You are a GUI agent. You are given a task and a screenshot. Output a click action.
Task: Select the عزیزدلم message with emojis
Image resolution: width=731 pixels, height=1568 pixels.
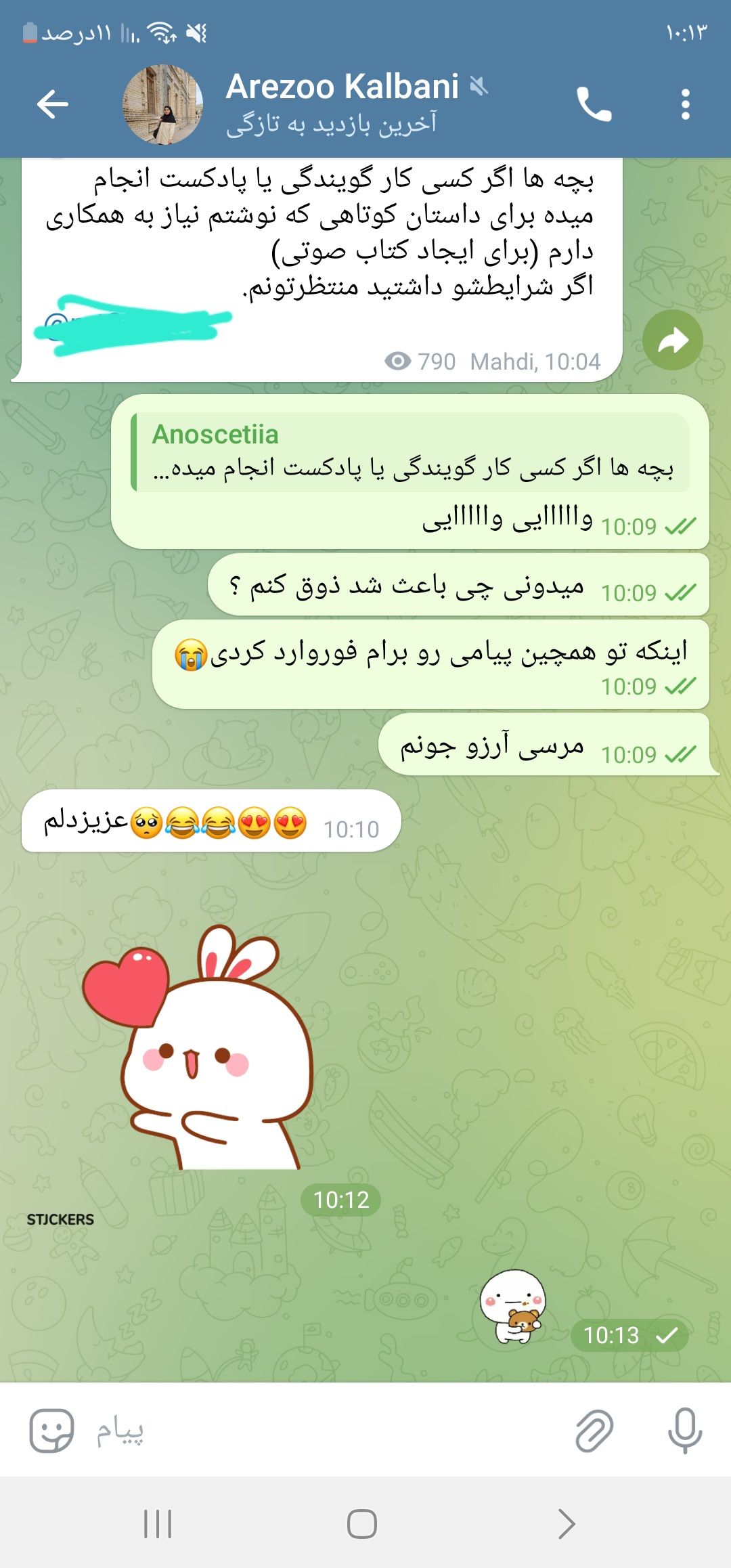(x=211, y=821)
